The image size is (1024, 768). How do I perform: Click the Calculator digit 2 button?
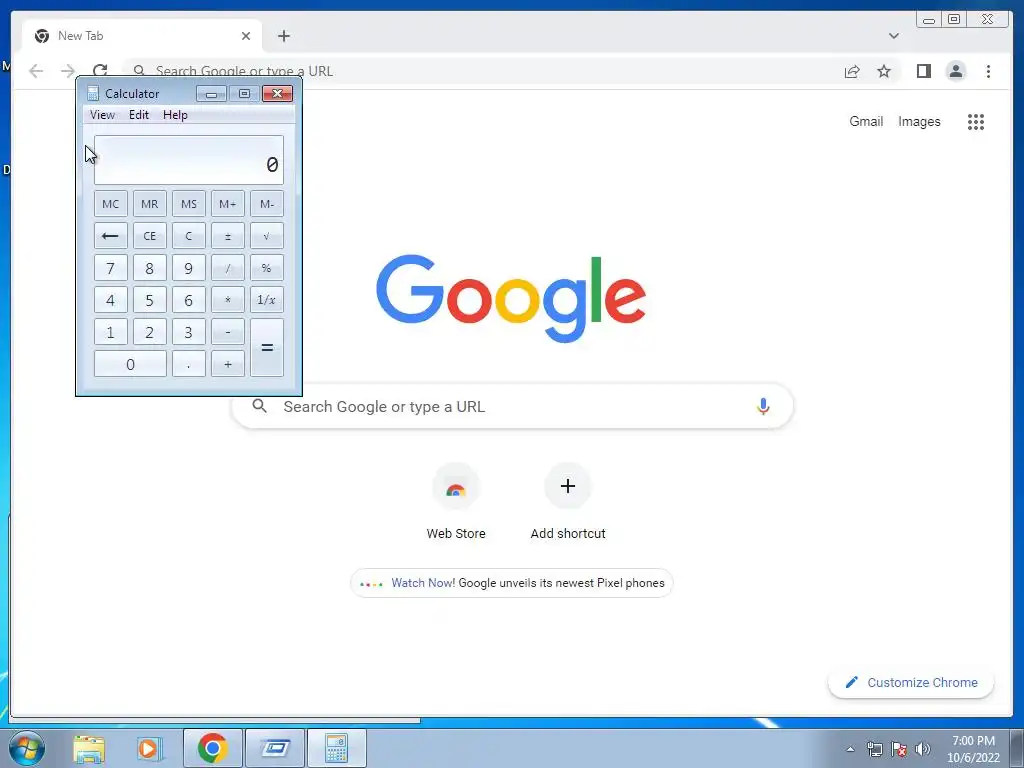(x=150, y=332)
